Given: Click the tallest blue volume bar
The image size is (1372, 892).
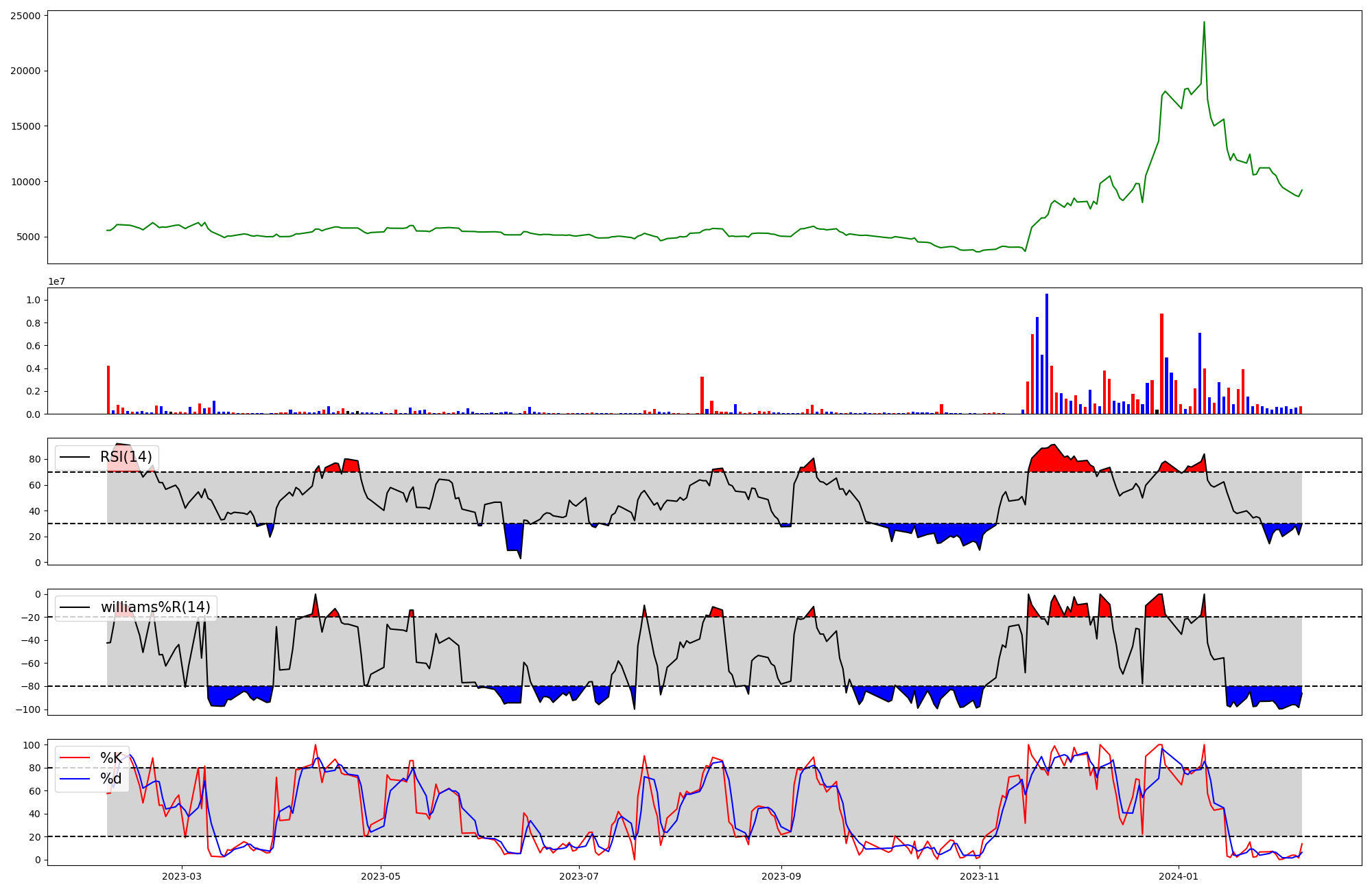Looking at the screenshot, I should [1046, 353].
